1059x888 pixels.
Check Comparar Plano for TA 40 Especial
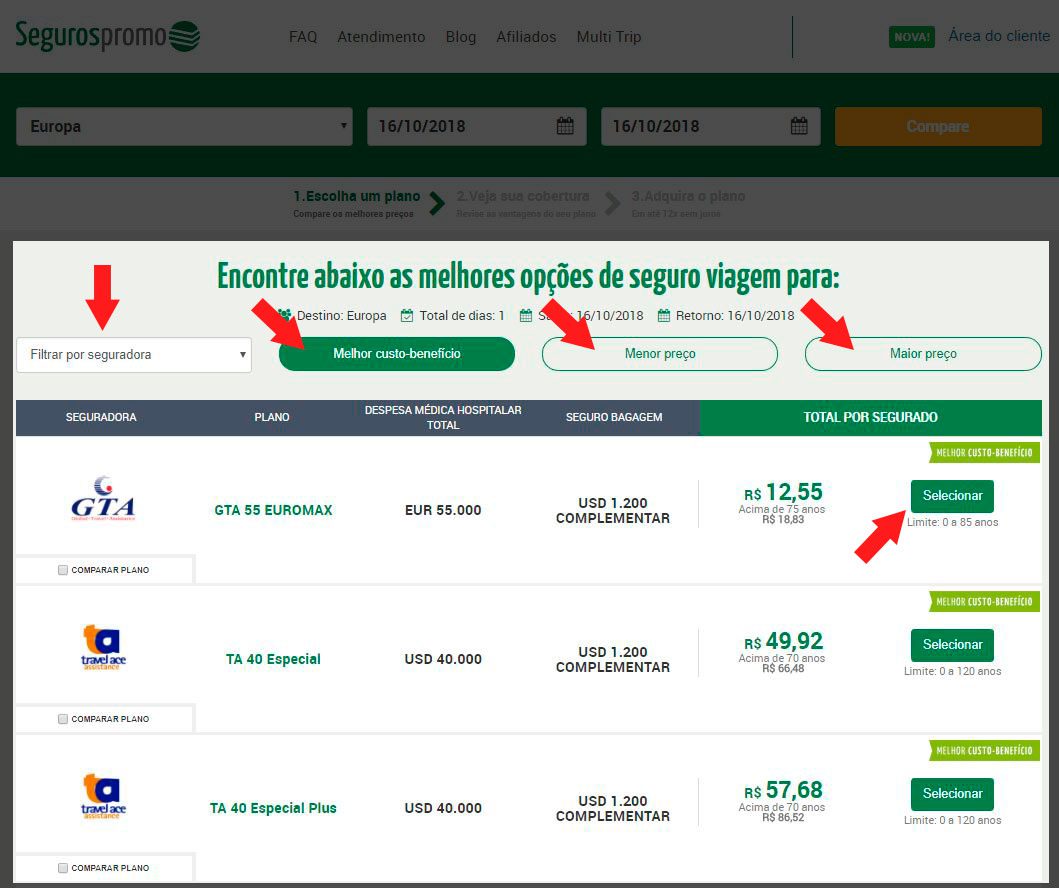point(63,719)
